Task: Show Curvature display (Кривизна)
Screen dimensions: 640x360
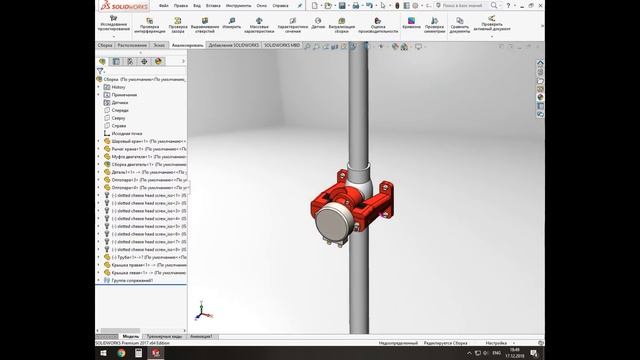Action: pos(411,23)
